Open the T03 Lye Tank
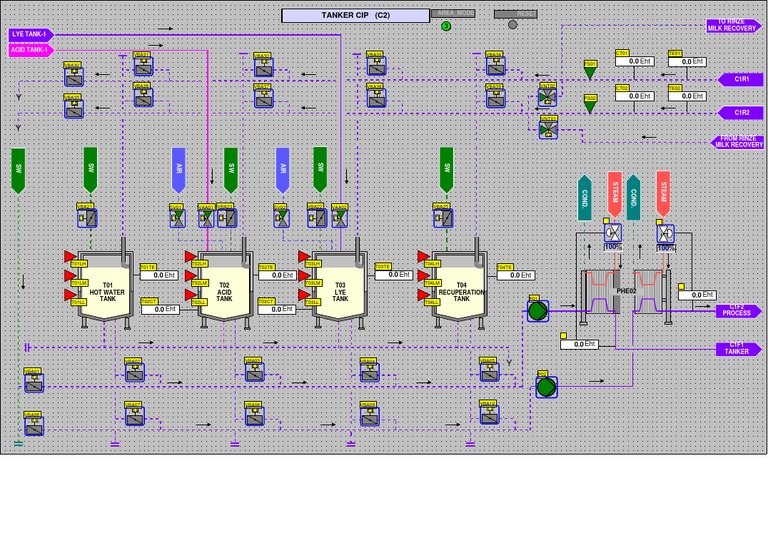 click(339, 286)
